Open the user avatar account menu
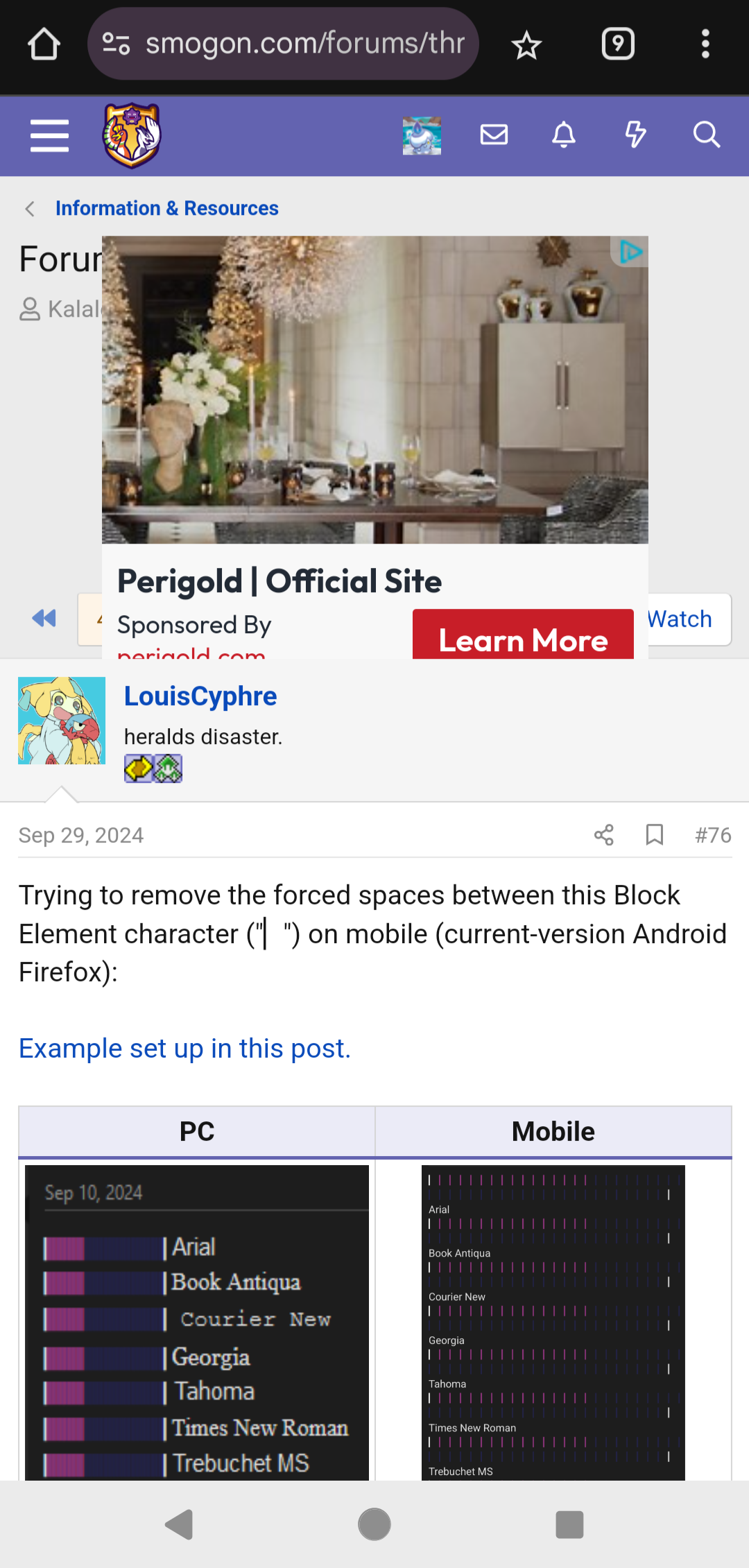The image size is (749, 1568). point(422,135)
